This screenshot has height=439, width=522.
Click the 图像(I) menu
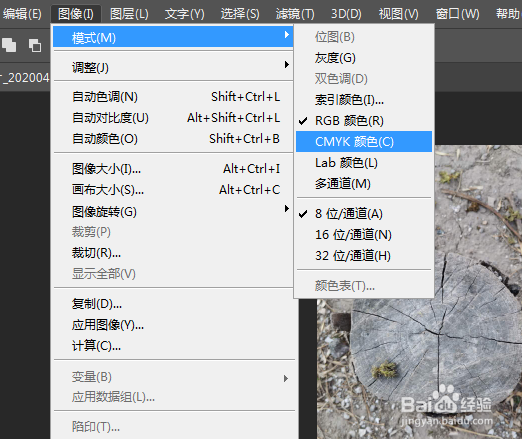point(76,14)
